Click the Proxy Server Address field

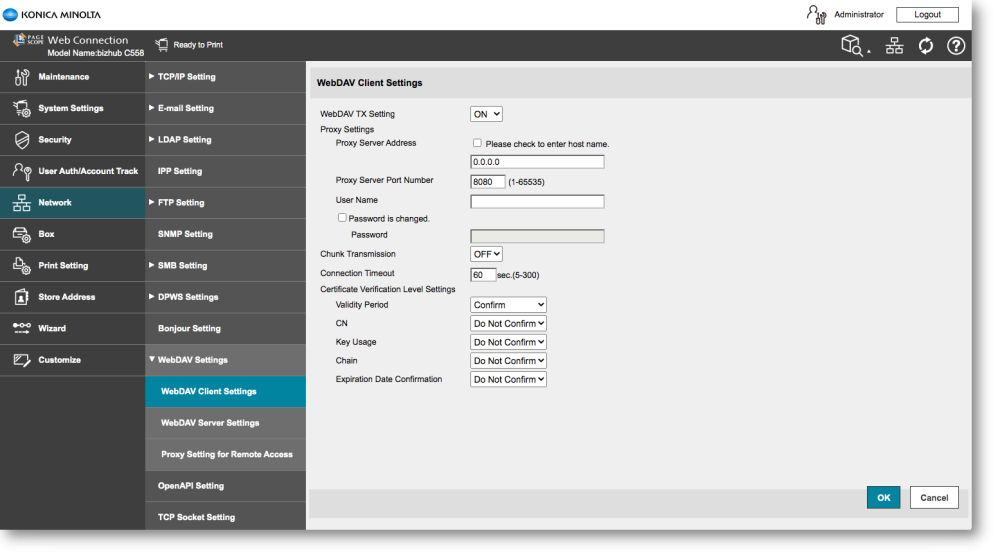coord(537,162)
